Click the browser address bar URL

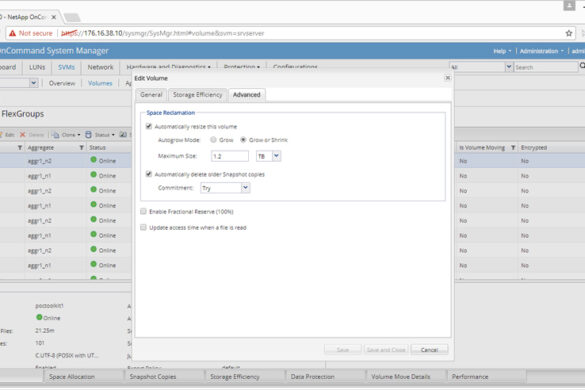(x=162, y=33)
